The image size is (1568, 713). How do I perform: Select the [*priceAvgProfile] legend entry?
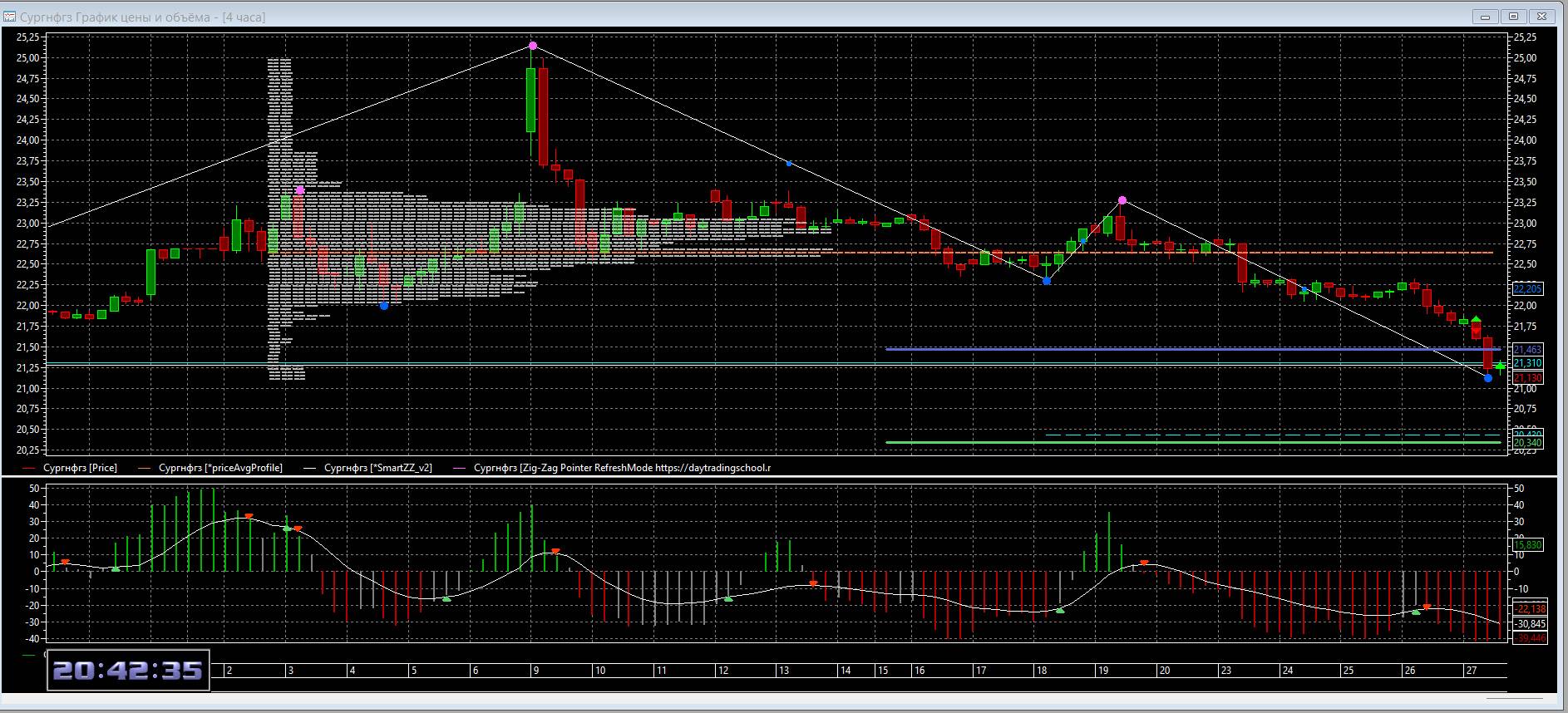pyautogui.click(x=220, y=468)
